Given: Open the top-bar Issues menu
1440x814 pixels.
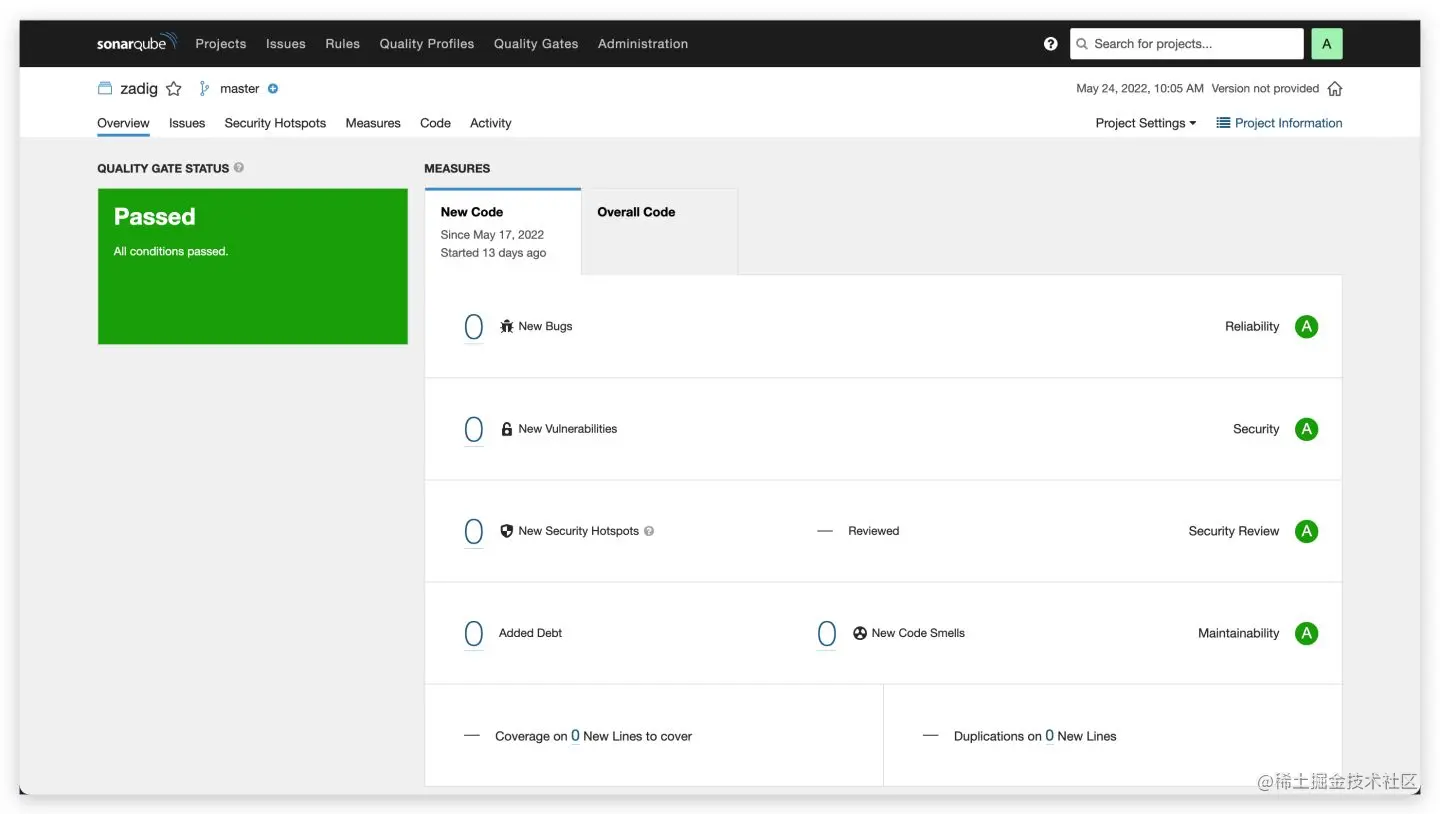Looking at the screenshot, I should pyautogui.click(x=286, y=44).
